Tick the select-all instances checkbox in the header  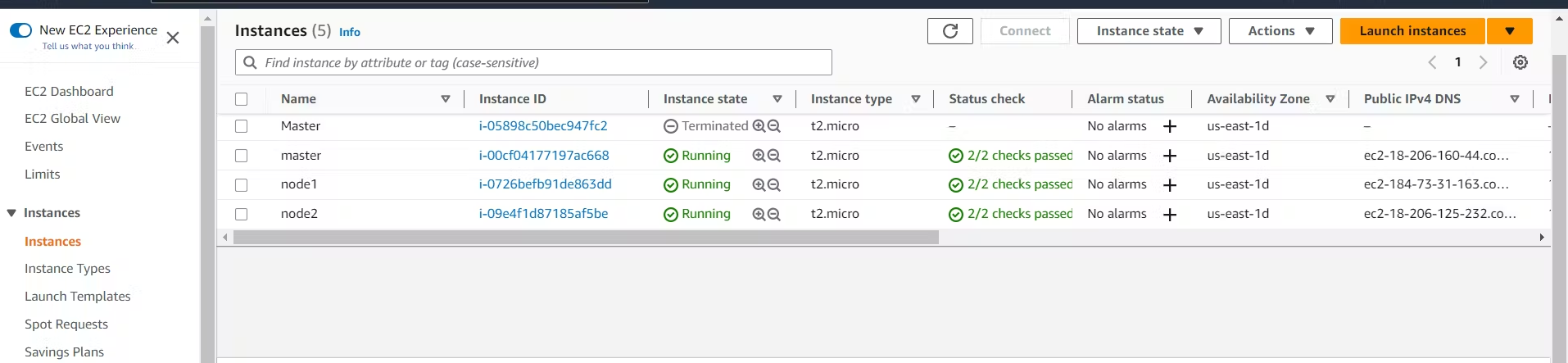(241, 99)
